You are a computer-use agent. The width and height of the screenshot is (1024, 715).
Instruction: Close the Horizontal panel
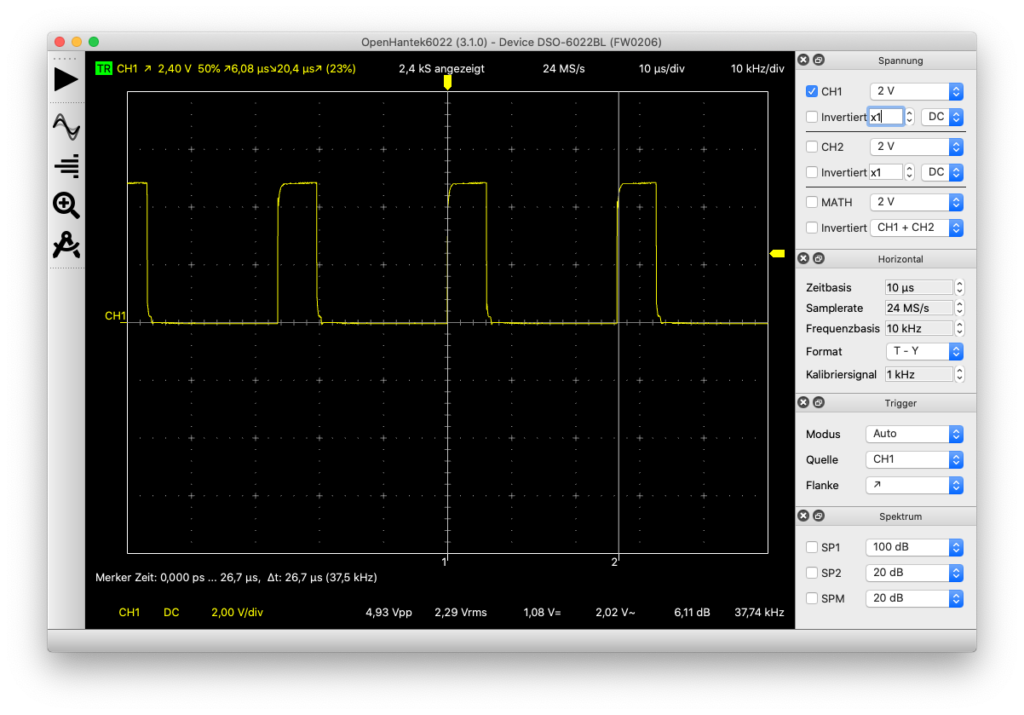point(803,259)
